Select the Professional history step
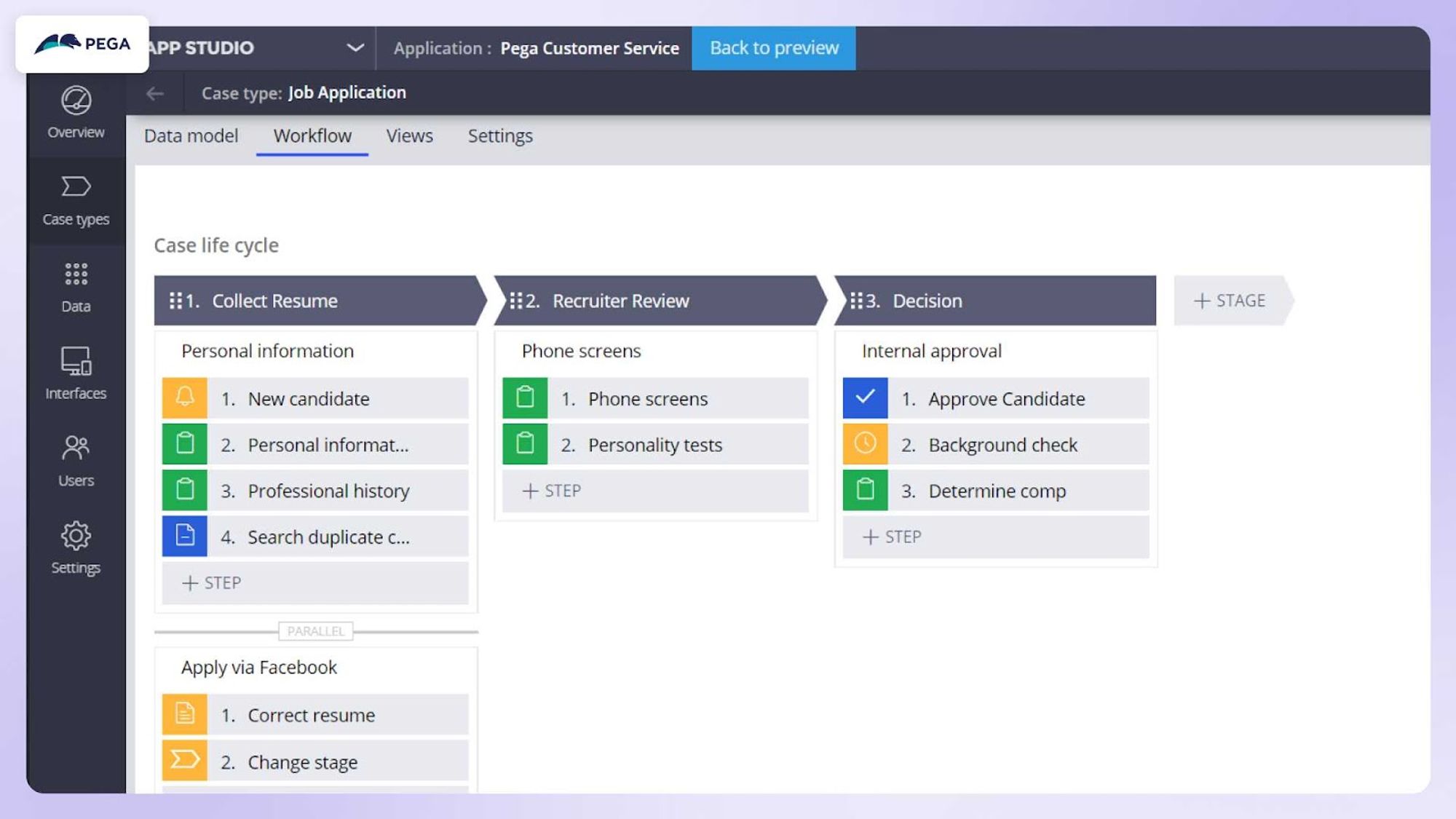Screen dimensions: 1456x819 [x=328, y=490]
